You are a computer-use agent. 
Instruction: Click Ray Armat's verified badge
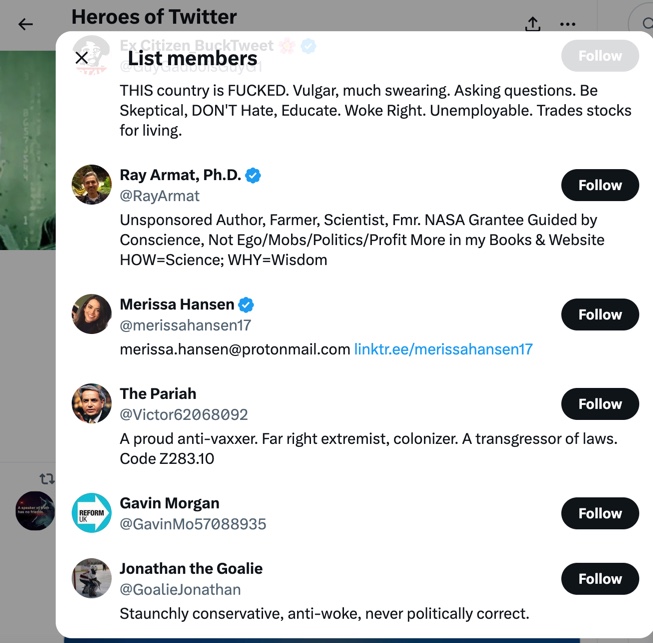pos(254,175)
